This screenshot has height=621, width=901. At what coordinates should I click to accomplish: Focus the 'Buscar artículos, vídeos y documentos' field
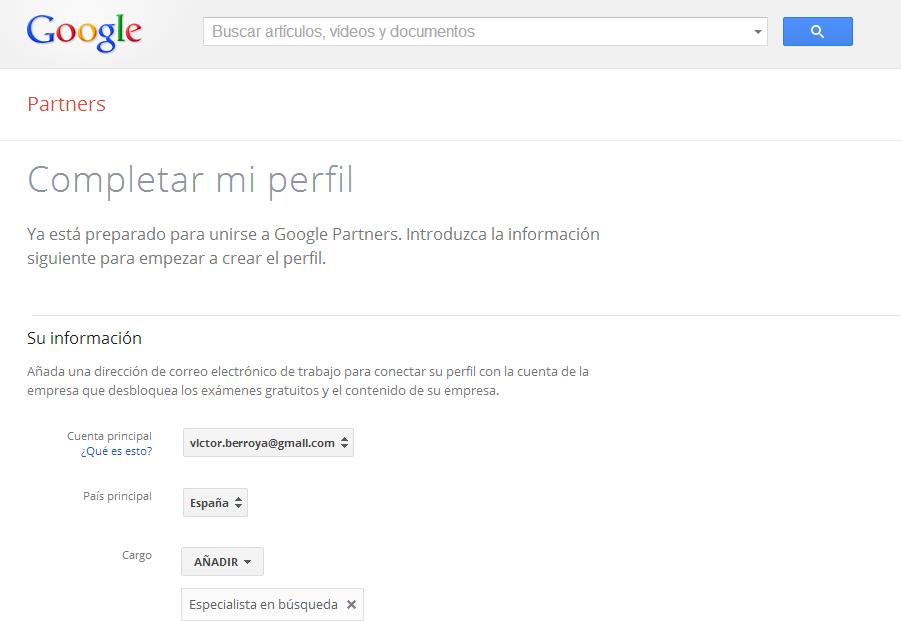pos(485,32)
